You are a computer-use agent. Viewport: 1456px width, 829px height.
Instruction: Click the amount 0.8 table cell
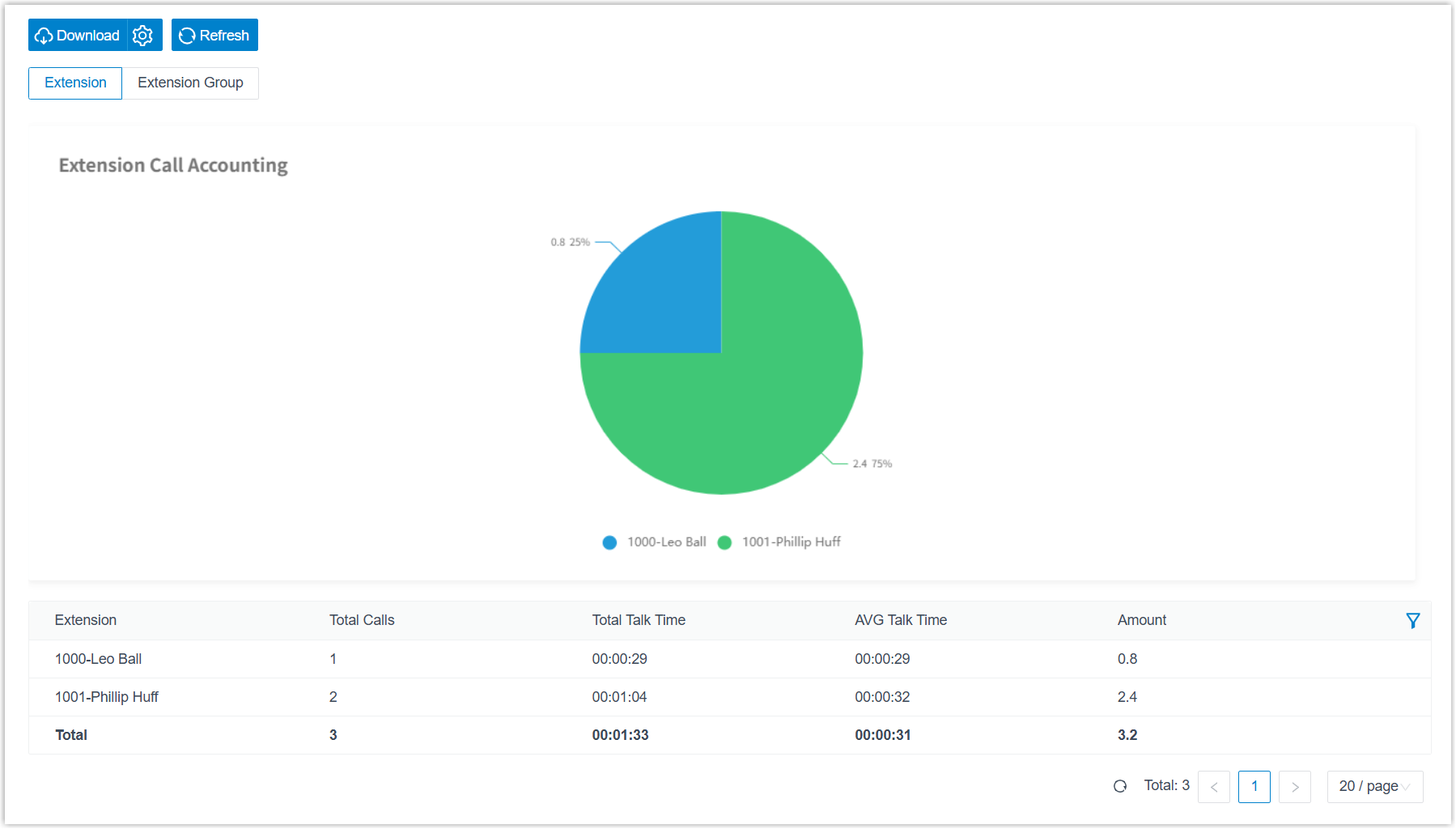[1127, 659]
